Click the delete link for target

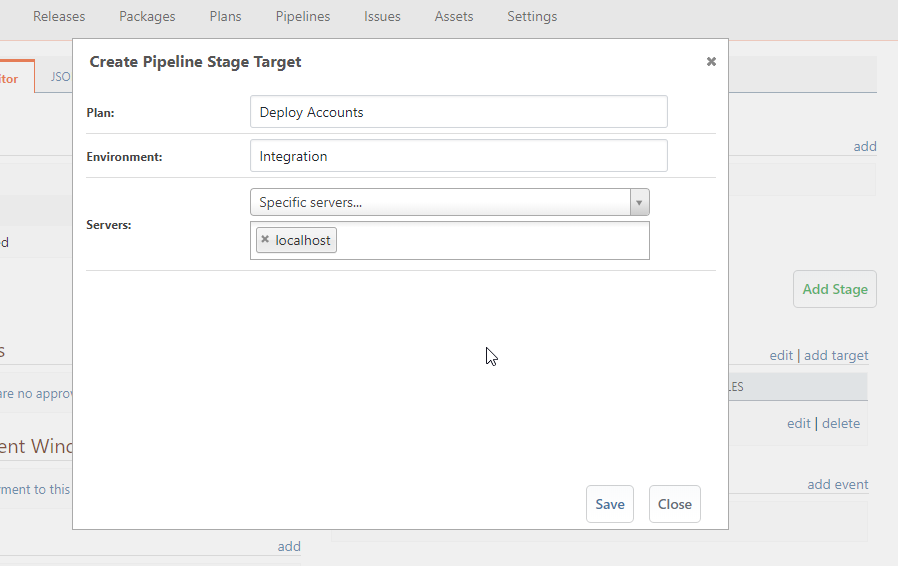[840, 423]
